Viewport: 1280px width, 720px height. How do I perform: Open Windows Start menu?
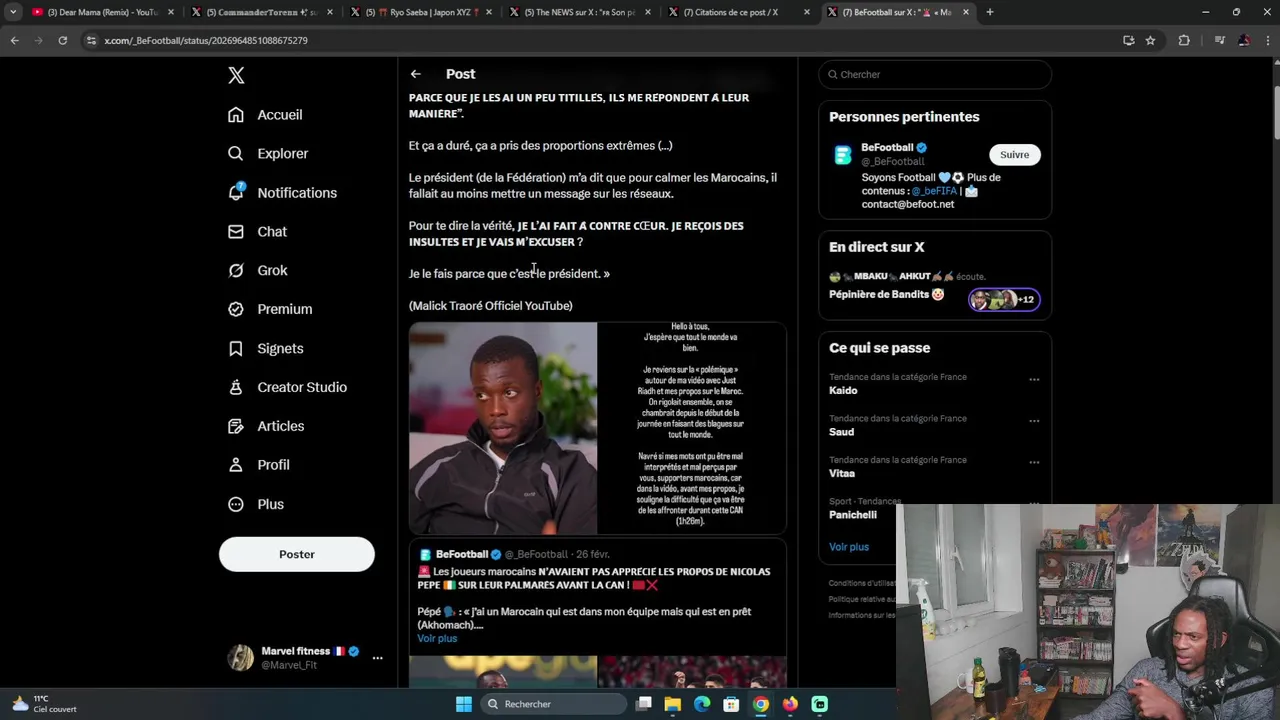tap(464, 704)
